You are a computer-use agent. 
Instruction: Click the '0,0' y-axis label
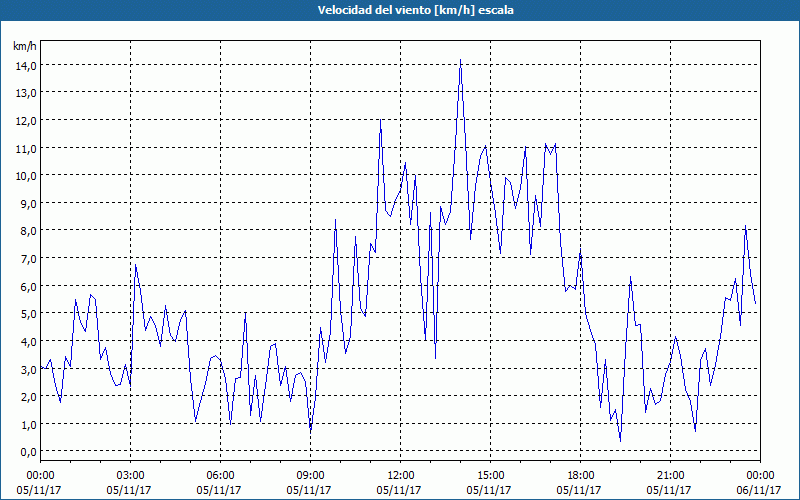[29, 452]
